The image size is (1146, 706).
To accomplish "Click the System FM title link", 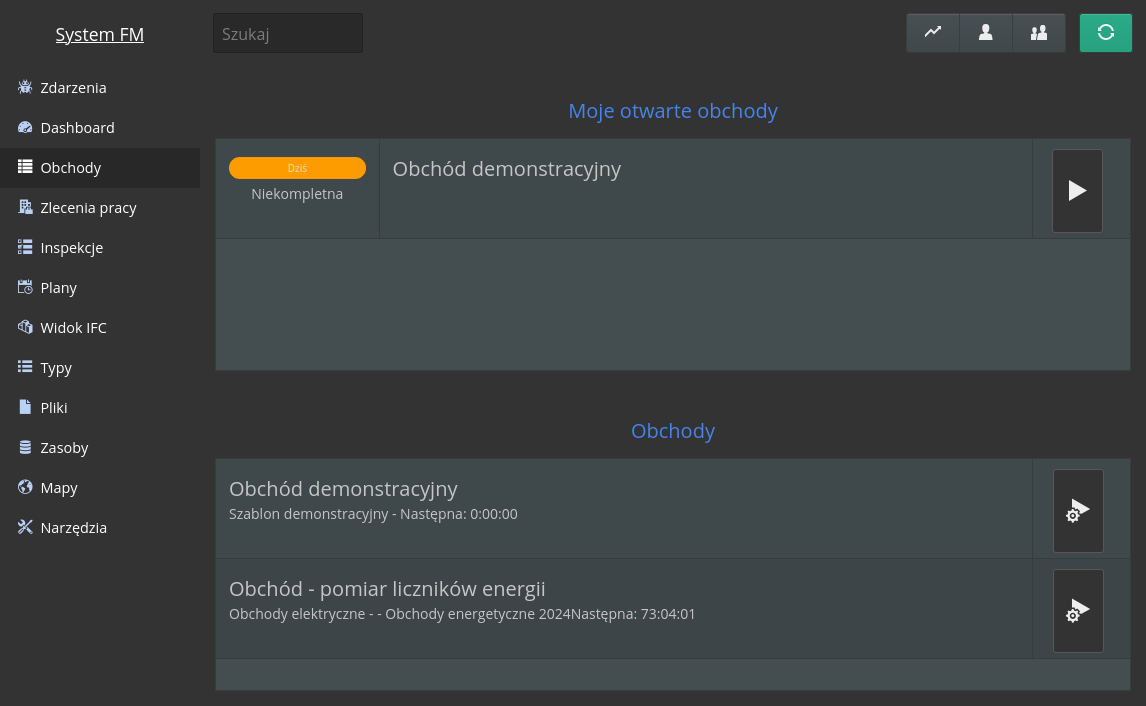I will 99,35.
